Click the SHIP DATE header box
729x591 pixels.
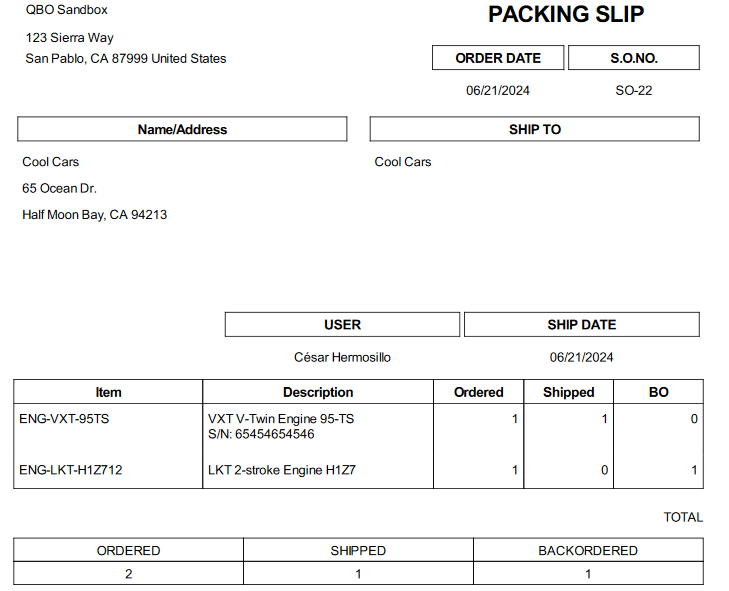(582, 324)
